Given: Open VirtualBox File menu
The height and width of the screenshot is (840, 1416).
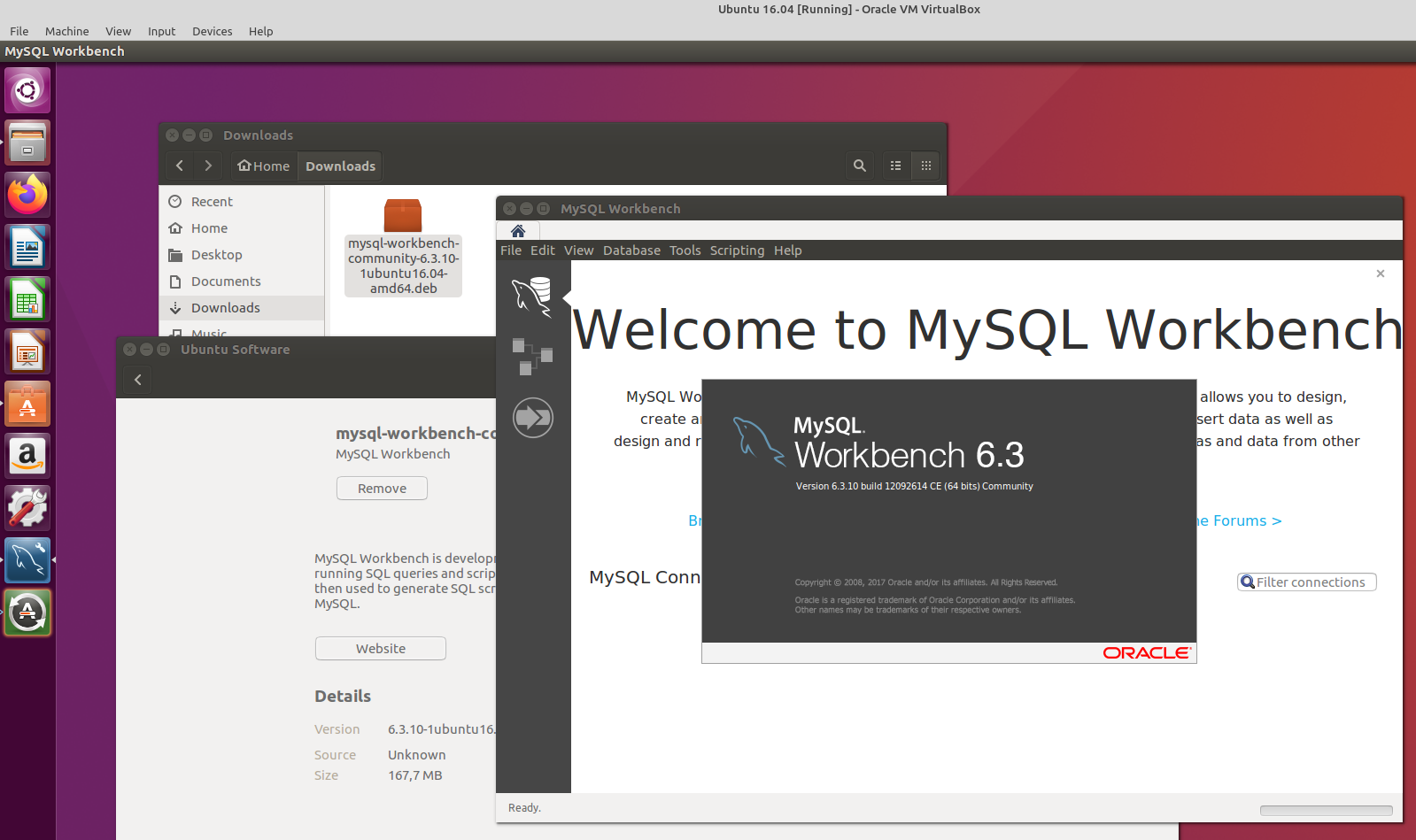Looking at the screenshot, I should 19,31.
